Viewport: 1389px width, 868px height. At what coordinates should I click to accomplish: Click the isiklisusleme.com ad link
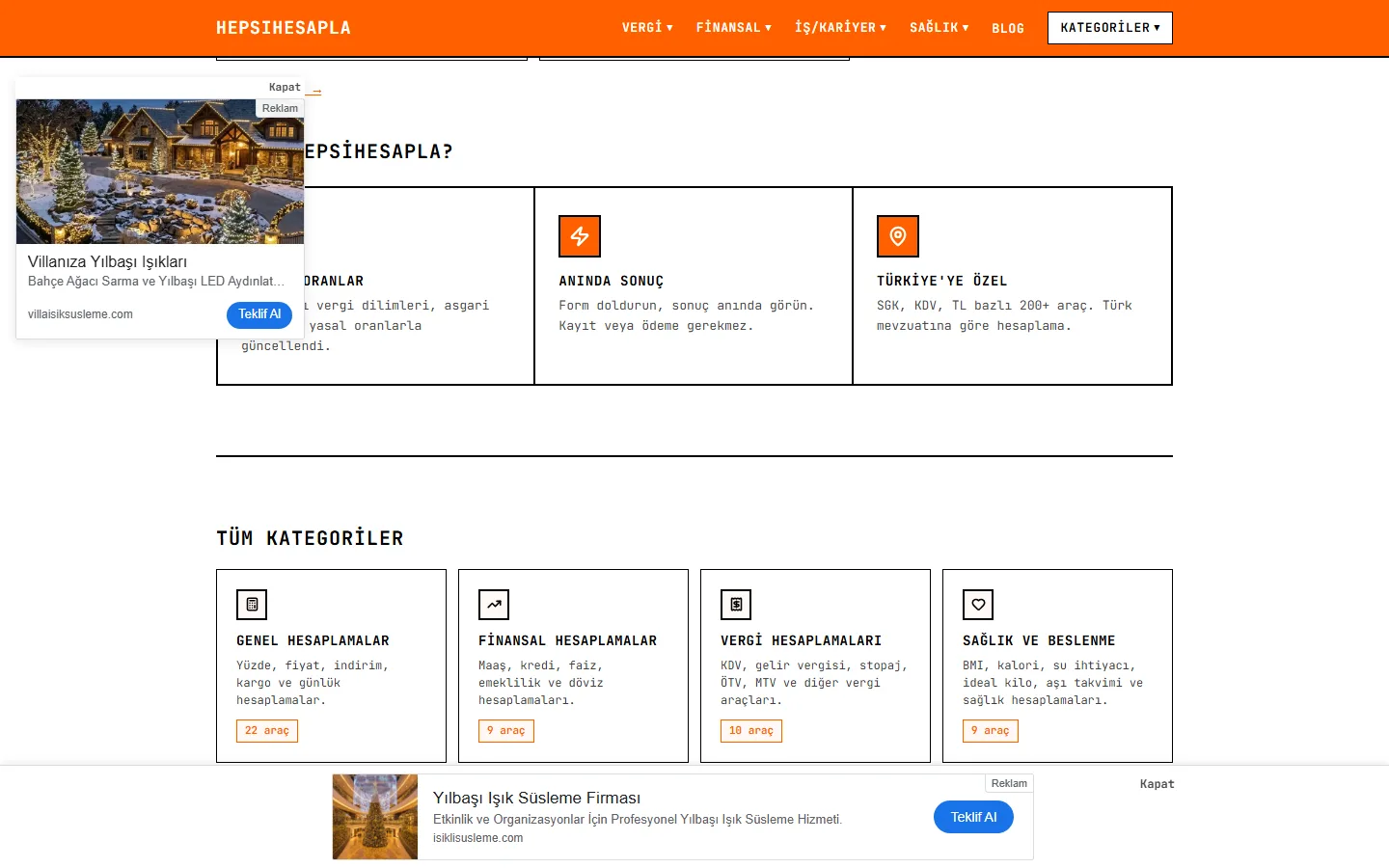pyautogui.click(x=477, y=838)
